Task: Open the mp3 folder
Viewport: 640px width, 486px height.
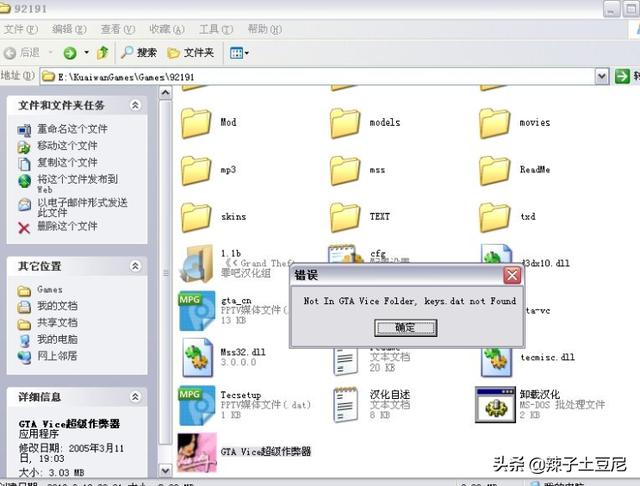Action: tap(196, 170)
